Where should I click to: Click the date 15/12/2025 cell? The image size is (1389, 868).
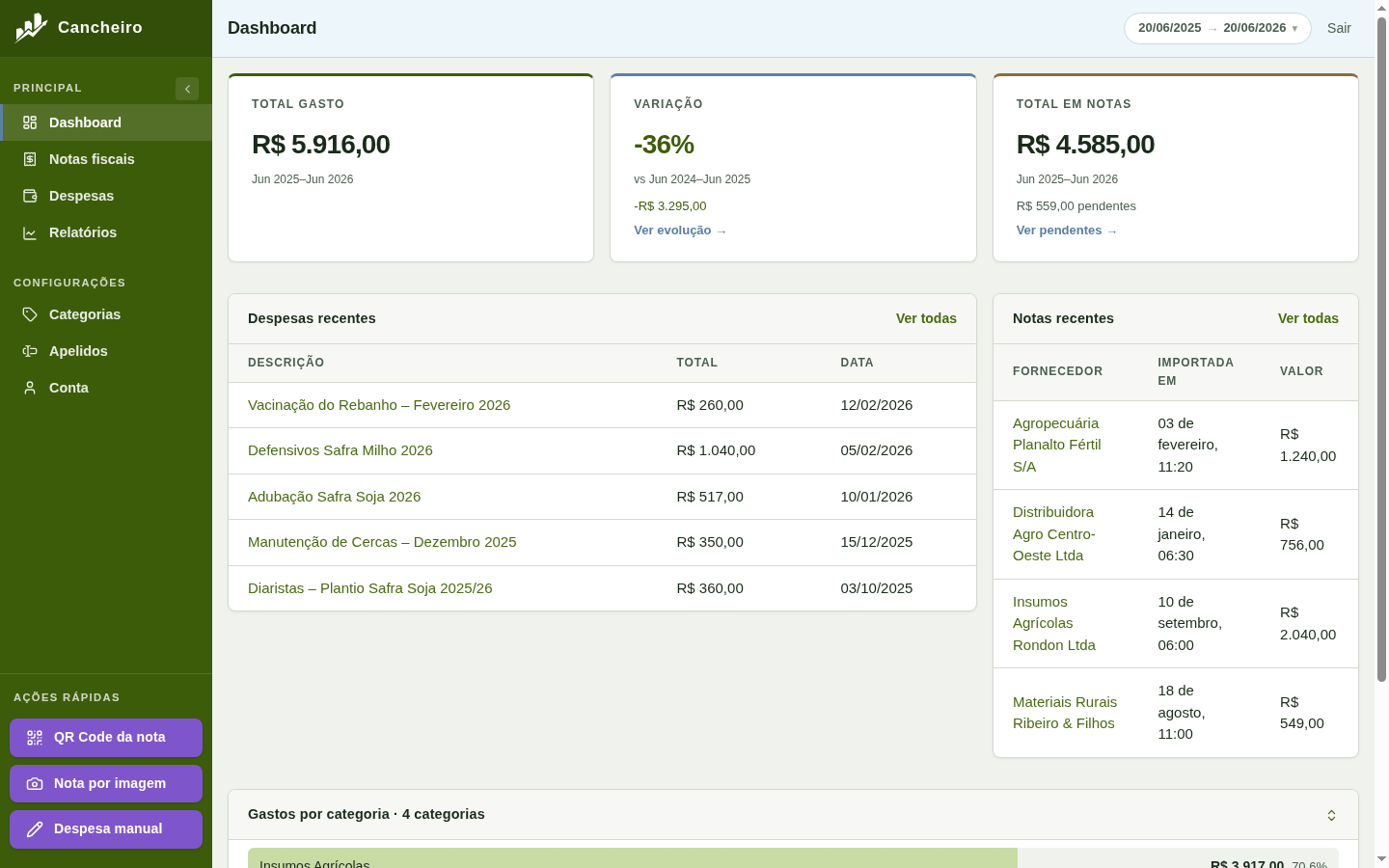(x=877, y=542)
